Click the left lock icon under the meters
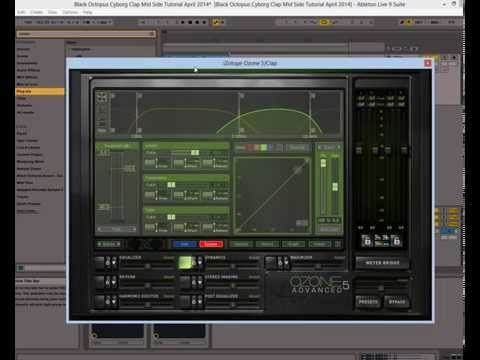Viewport: 480px width, 360px height. (x=367, y=240)
